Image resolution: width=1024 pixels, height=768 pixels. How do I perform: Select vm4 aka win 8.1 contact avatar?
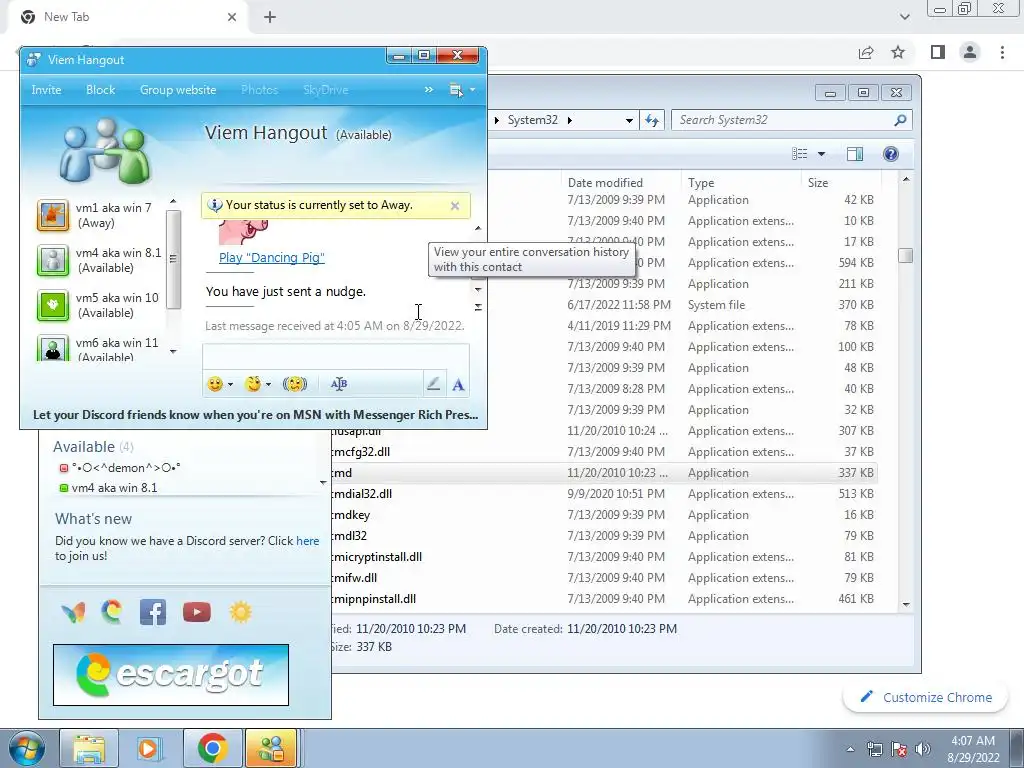pyautogui.click(x=53, y=260)
